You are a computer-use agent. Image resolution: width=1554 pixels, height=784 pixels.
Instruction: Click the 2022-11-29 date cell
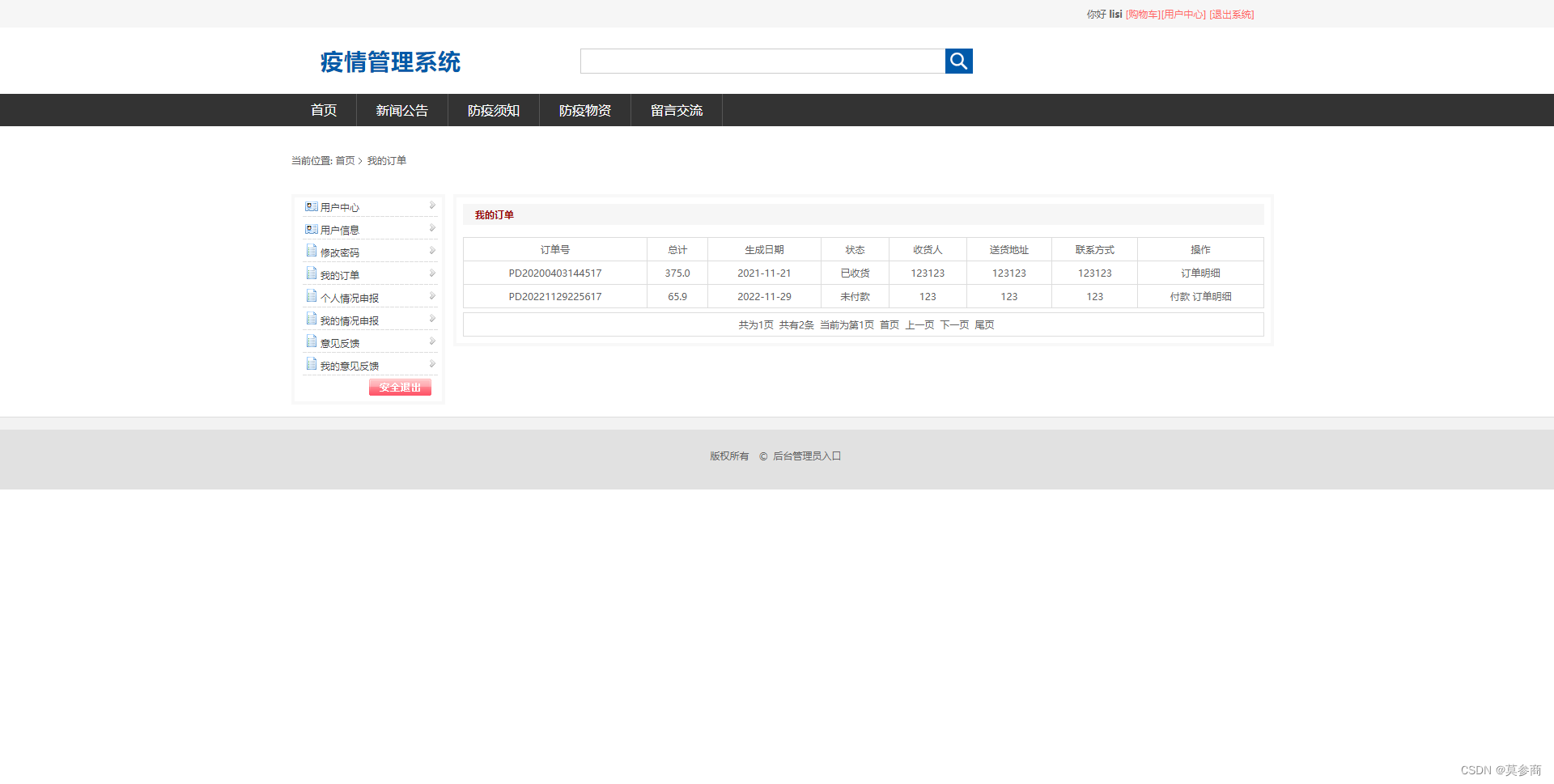tap(764, 297)
